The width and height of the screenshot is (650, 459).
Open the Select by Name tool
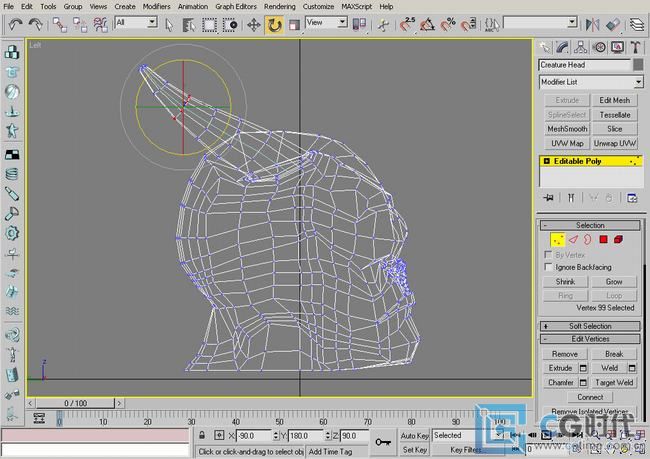189,25
